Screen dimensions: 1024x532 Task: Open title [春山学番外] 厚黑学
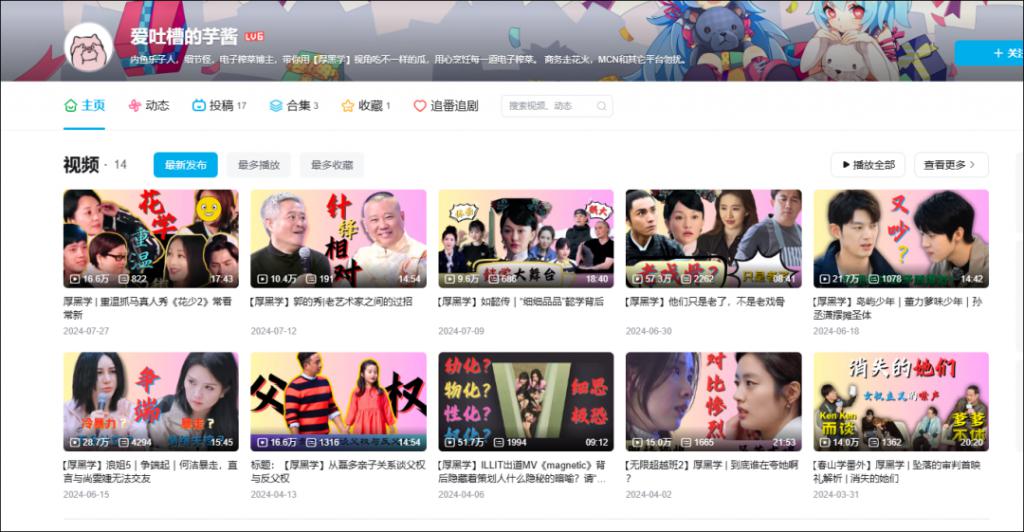(897, 471)
